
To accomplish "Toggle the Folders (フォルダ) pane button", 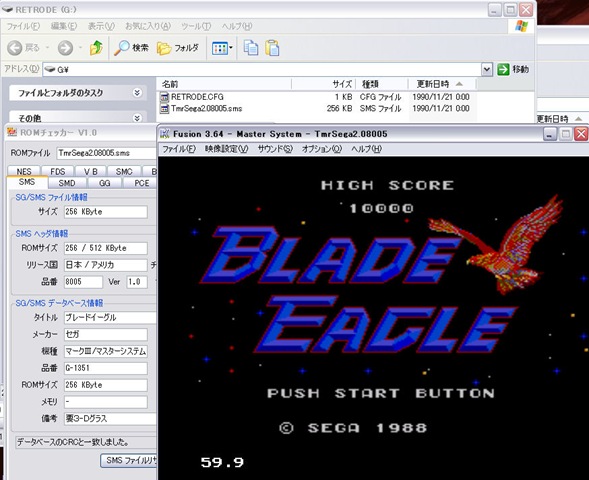I will [x=178, y=48].
